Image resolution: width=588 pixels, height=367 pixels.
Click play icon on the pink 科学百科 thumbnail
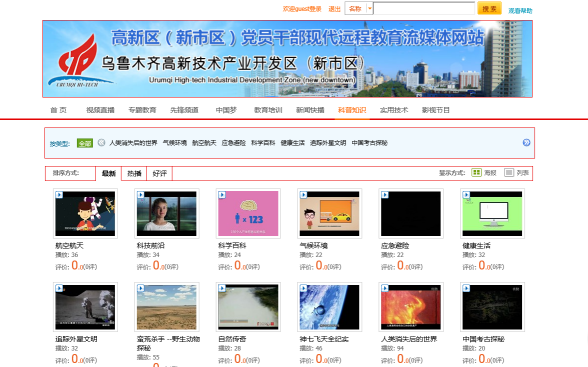(x=222, y=195)
